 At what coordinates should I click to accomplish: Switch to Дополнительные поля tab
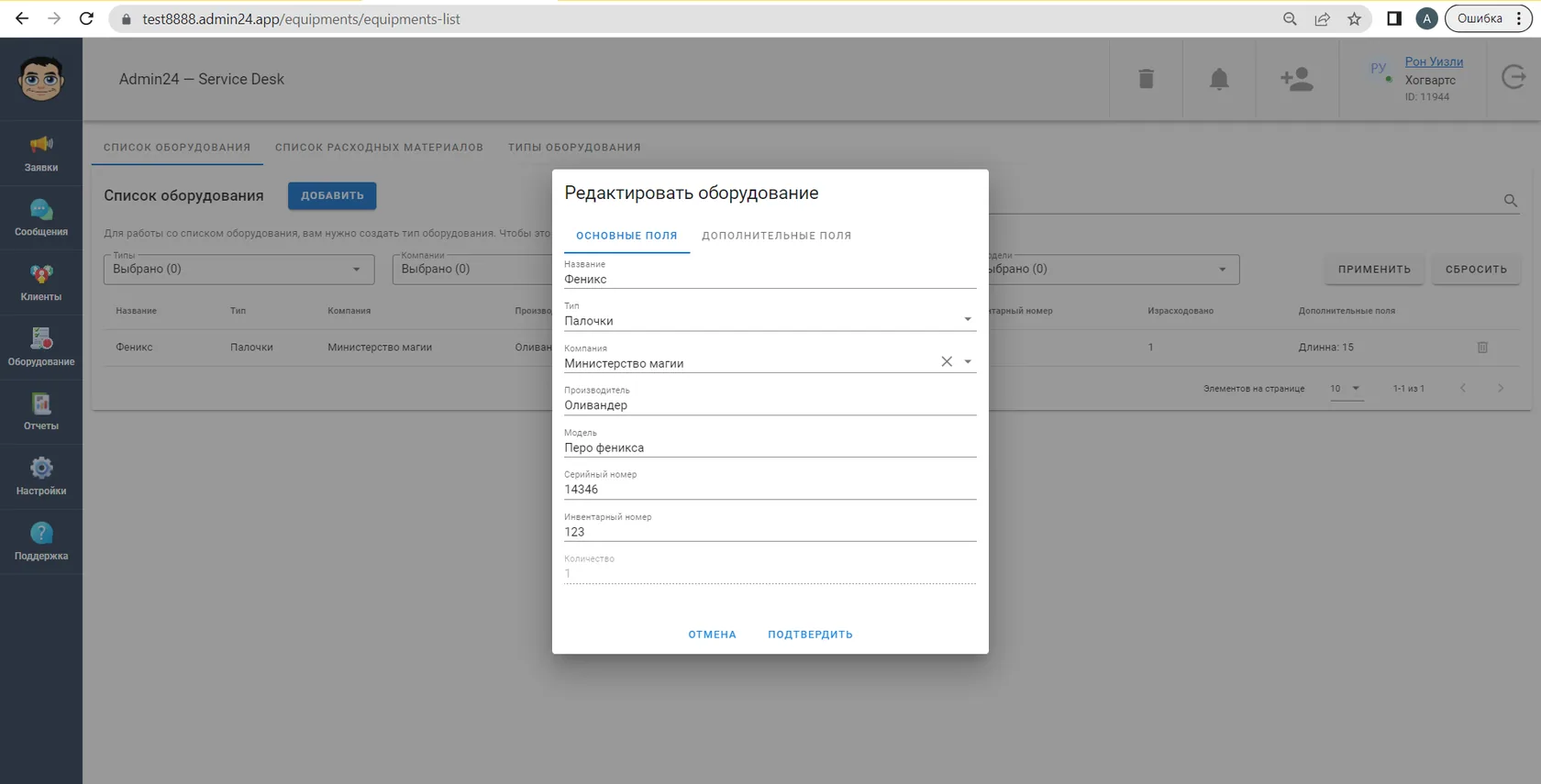click(x=777, y=236)
